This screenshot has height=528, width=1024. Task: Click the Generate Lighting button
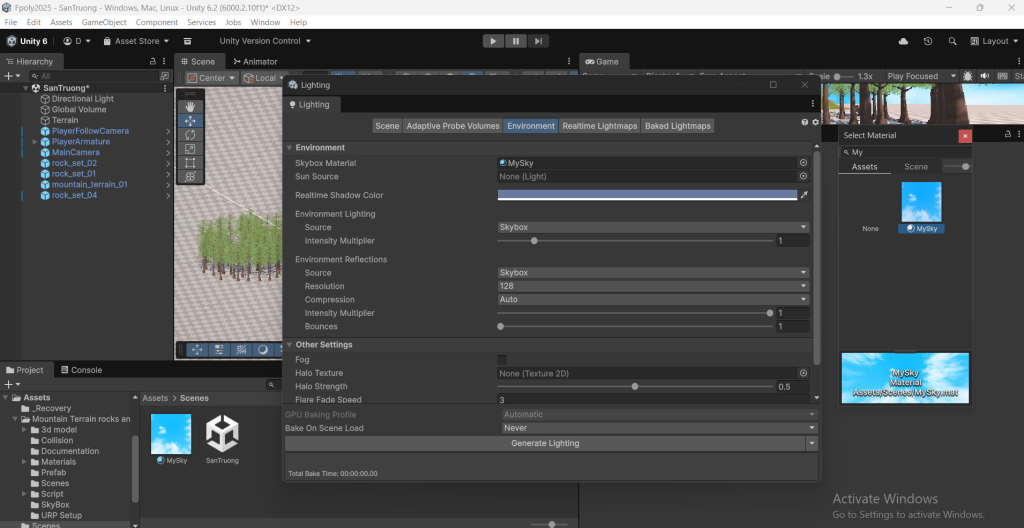(545, 443)
